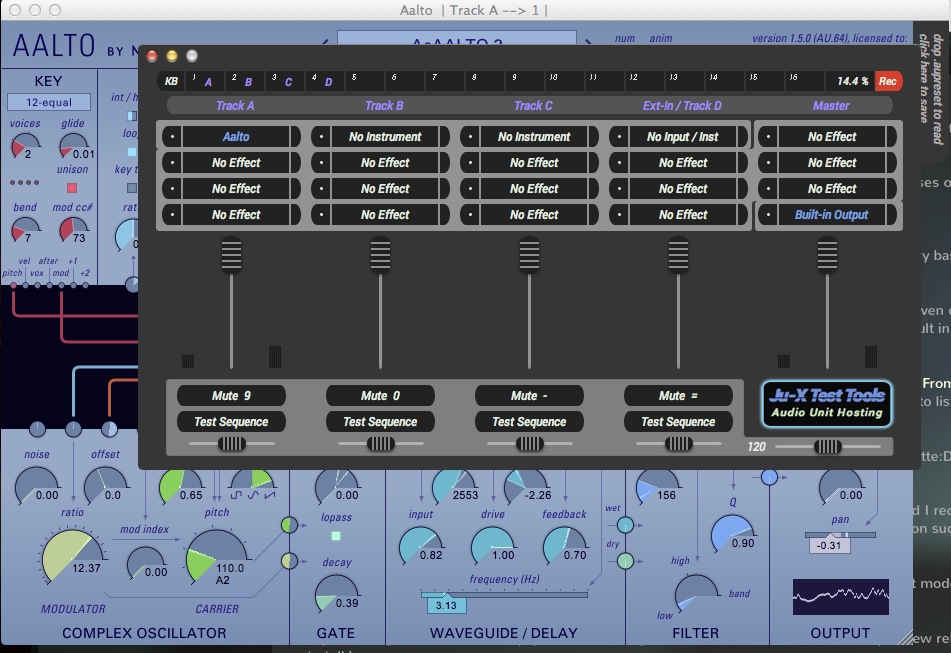951x653 pixels.
Task: Toggle bypass dot beside Built-in Output
Action: pos(768,215)
